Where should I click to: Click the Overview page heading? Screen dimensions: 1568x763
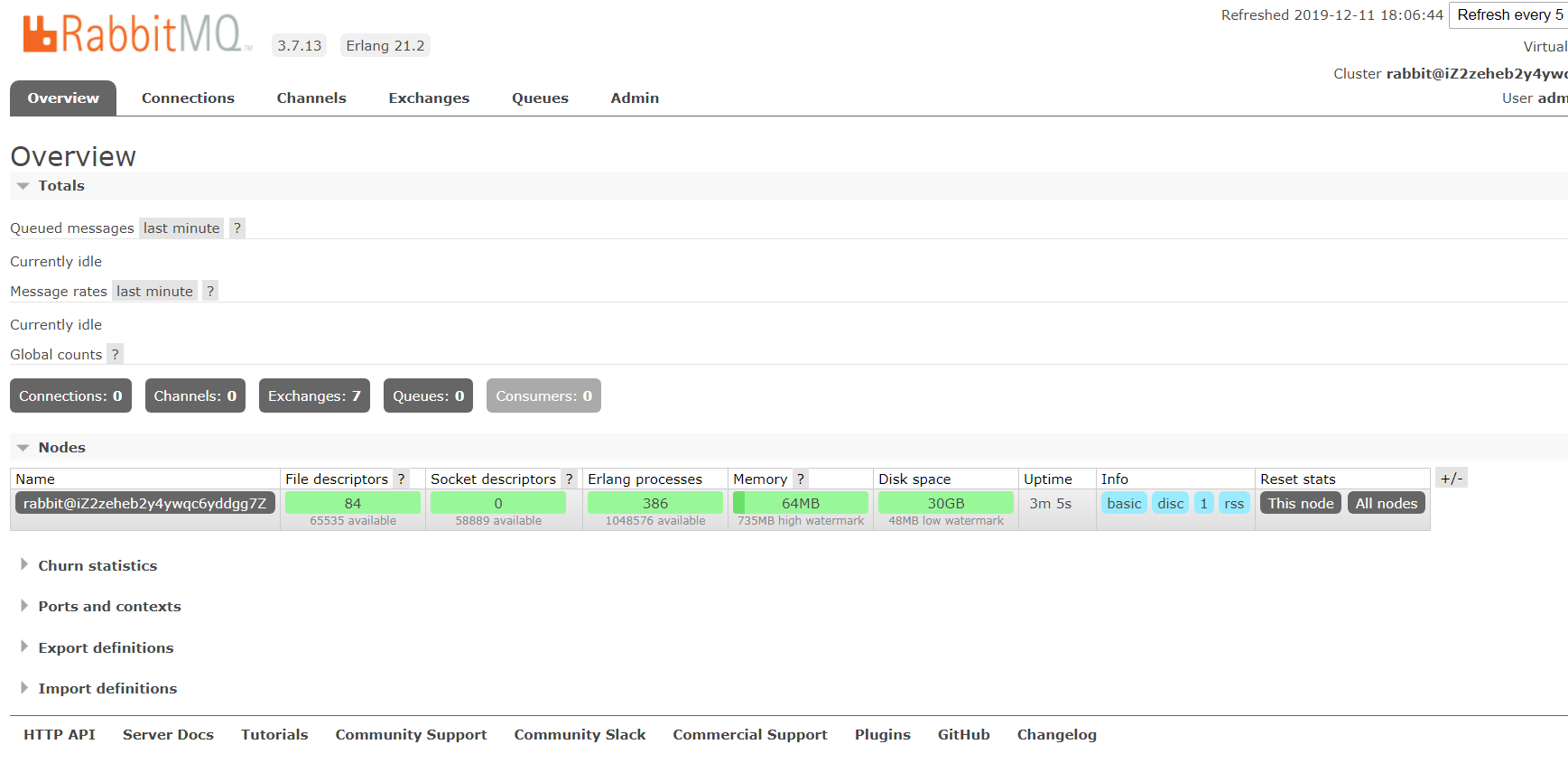[73, 156]
